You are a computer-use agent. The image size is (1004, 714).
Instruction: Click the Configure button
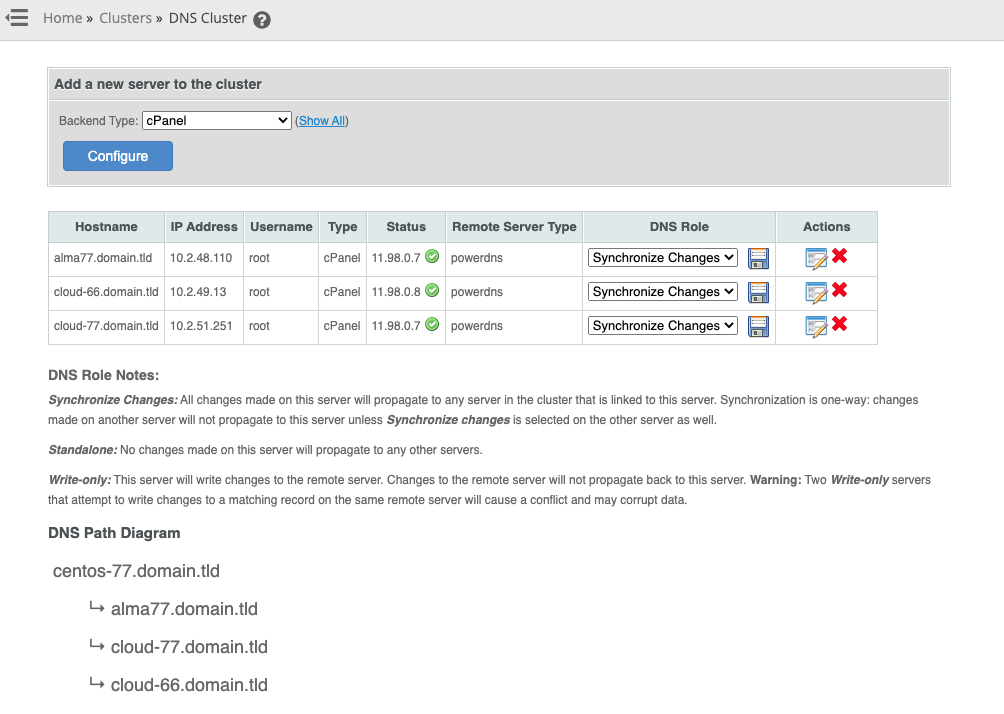(x=118, y=156)
